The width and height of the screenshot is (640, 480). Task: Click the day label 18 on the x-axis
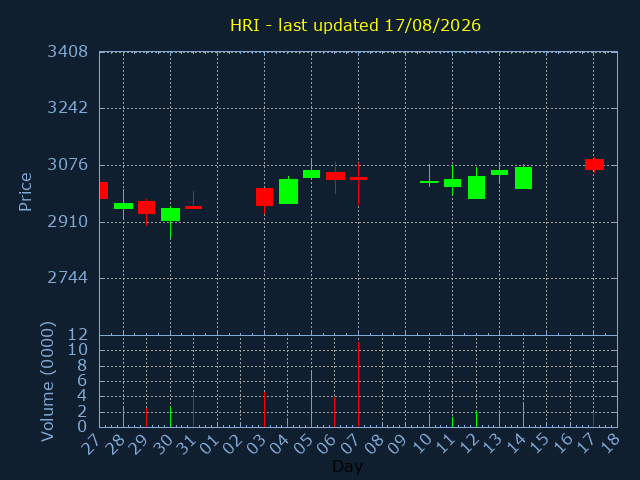[x=608, y=443]
